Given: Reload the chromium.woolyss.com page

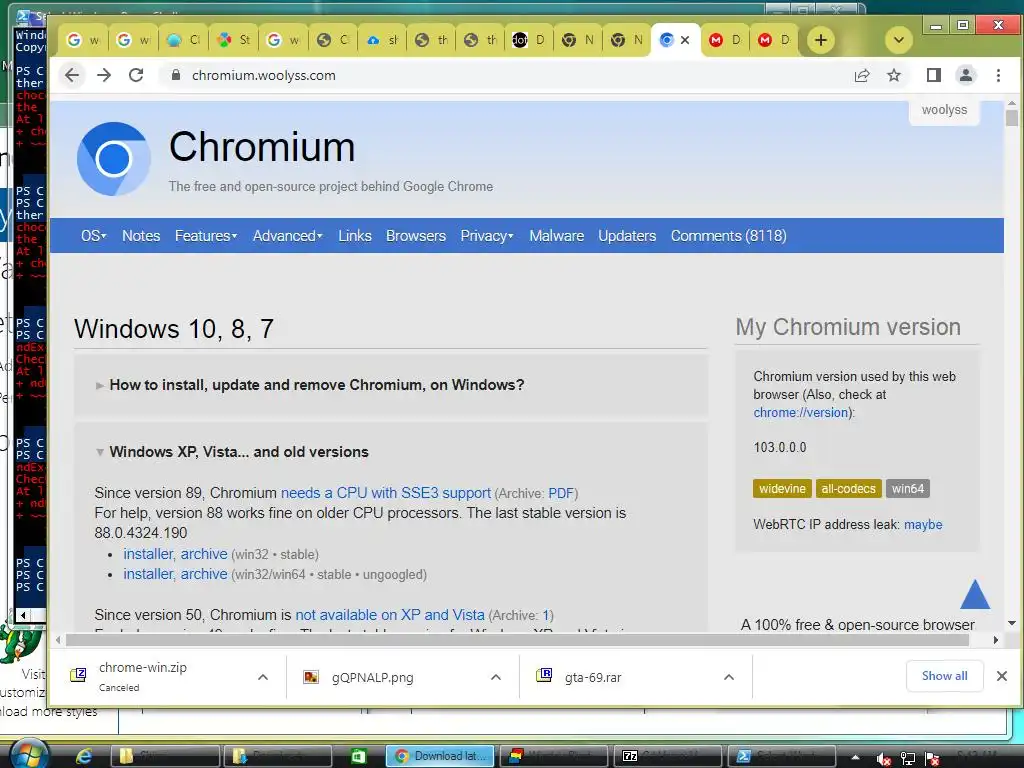Looking at the screenshot, I should (x=136, y=75).
